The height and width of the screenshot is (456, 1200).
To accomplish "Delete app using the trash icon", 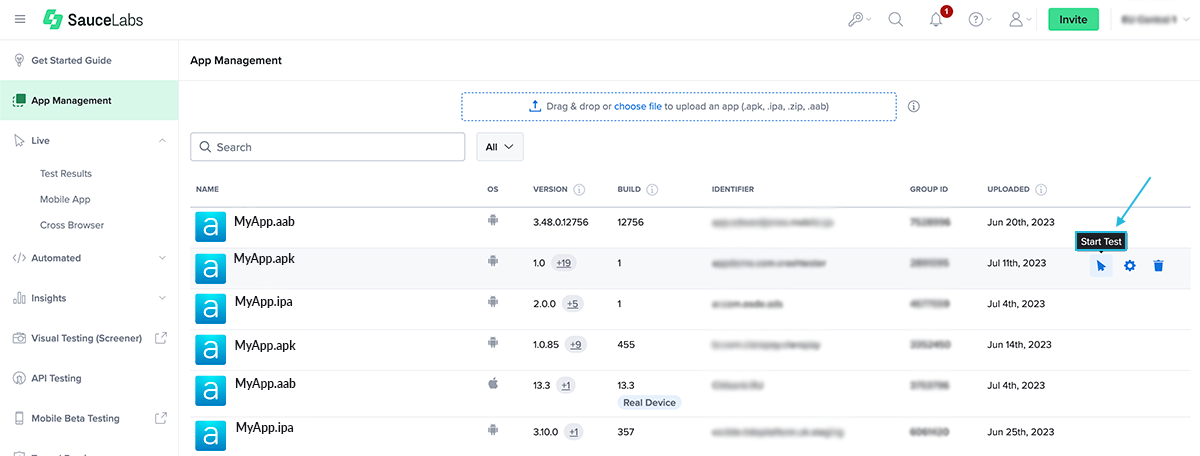I will [x=1158, y=266].
